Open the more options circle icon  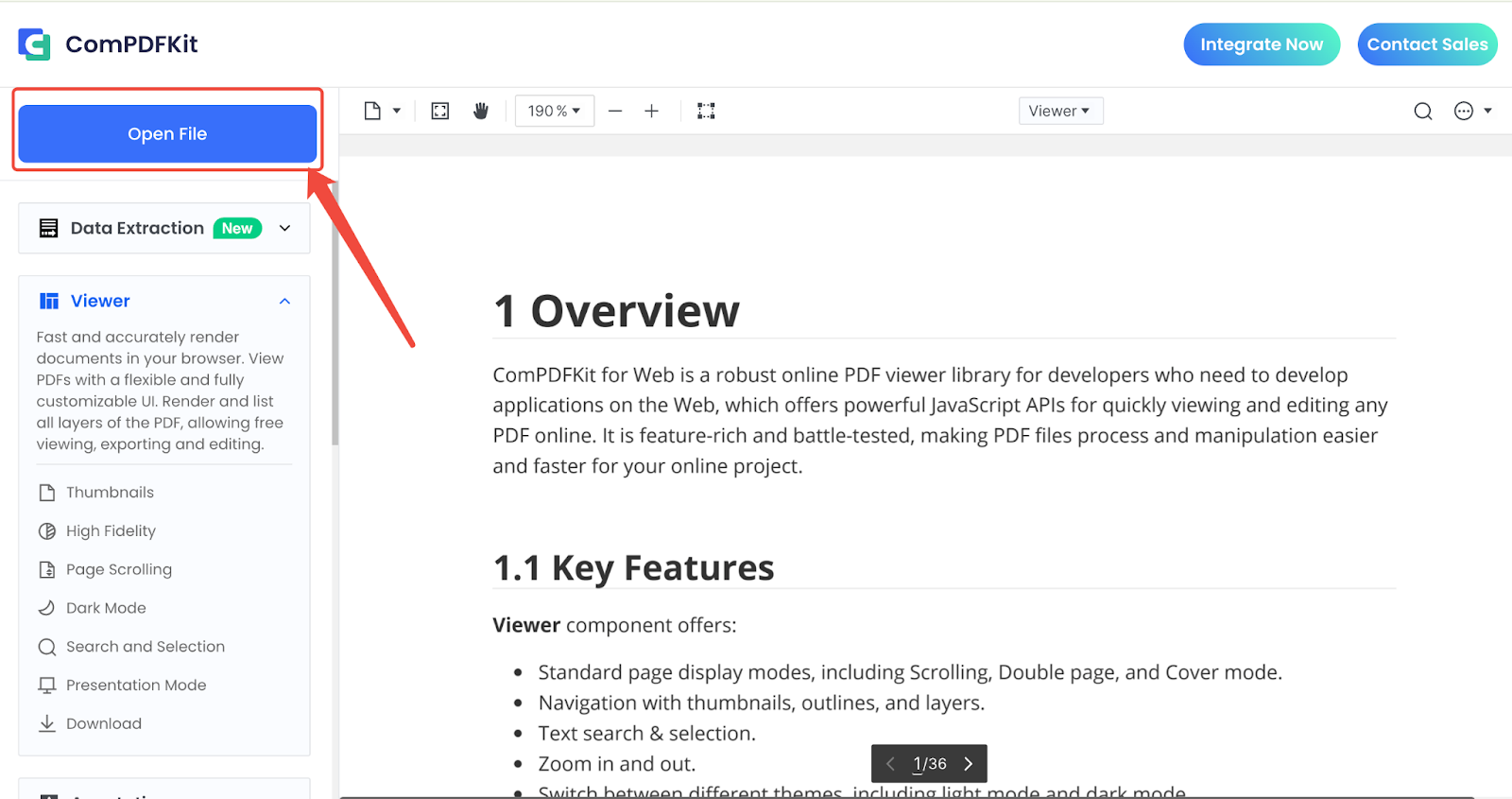coord(1464,111)
